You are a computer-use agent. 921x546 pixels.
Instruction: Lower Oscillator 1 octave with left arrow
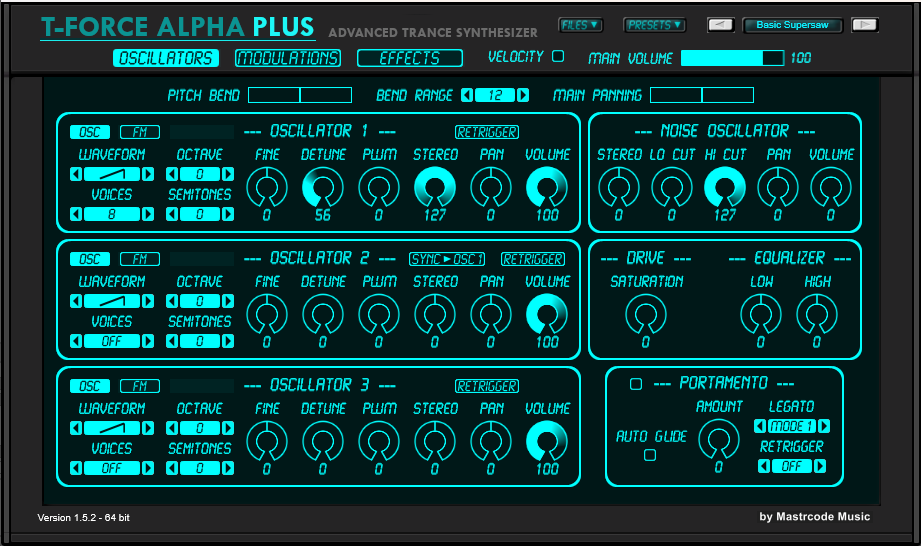tap(172, 174)
